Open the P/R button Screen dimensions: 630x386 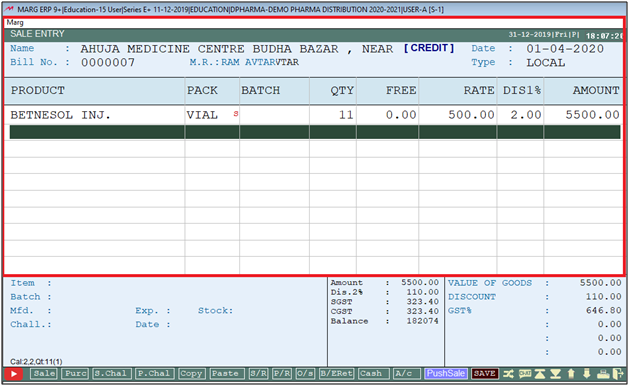pyautogui.click(x=282, y=374)
